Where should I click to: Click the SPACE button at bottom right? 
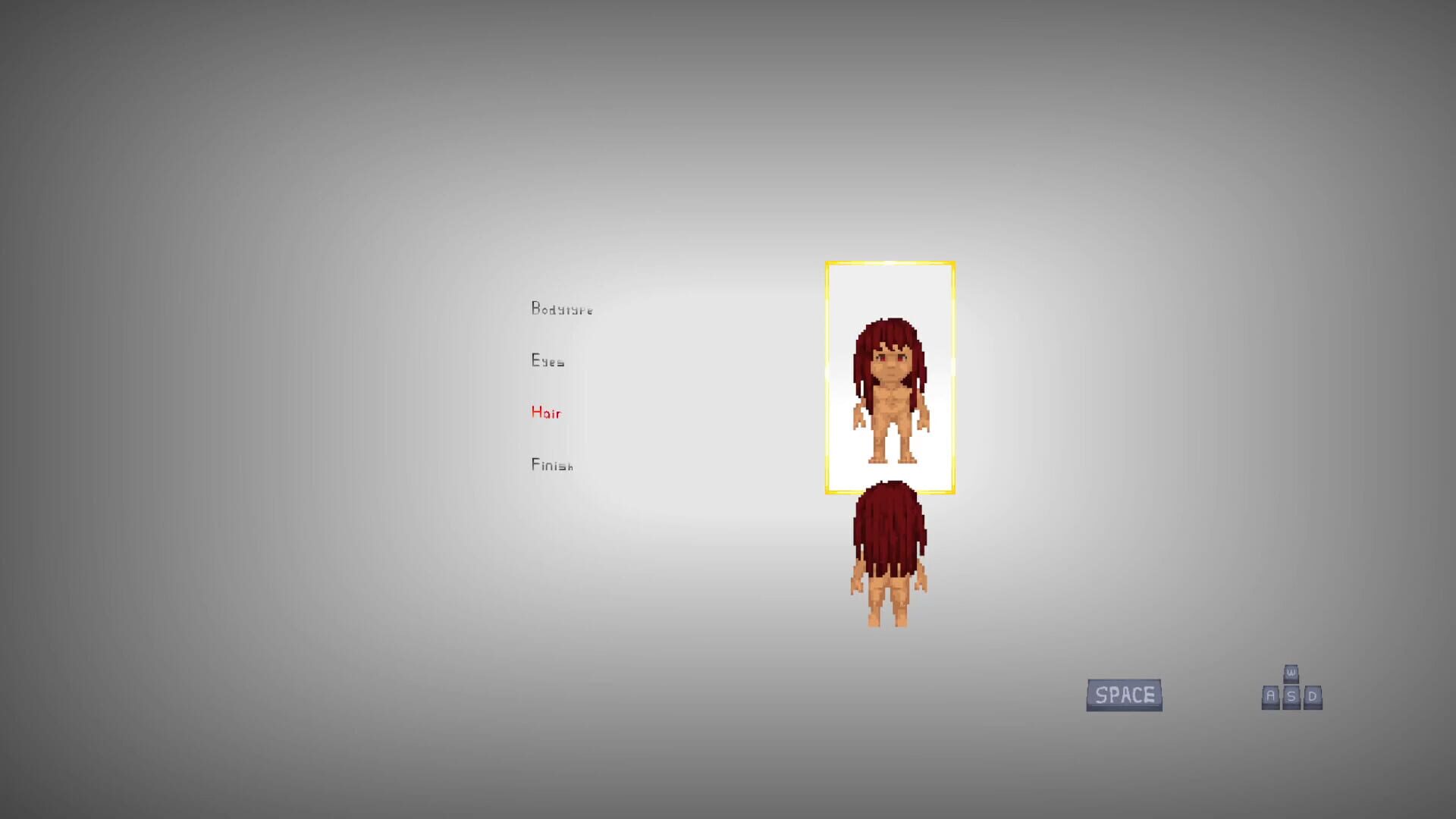pos(1124,694)
